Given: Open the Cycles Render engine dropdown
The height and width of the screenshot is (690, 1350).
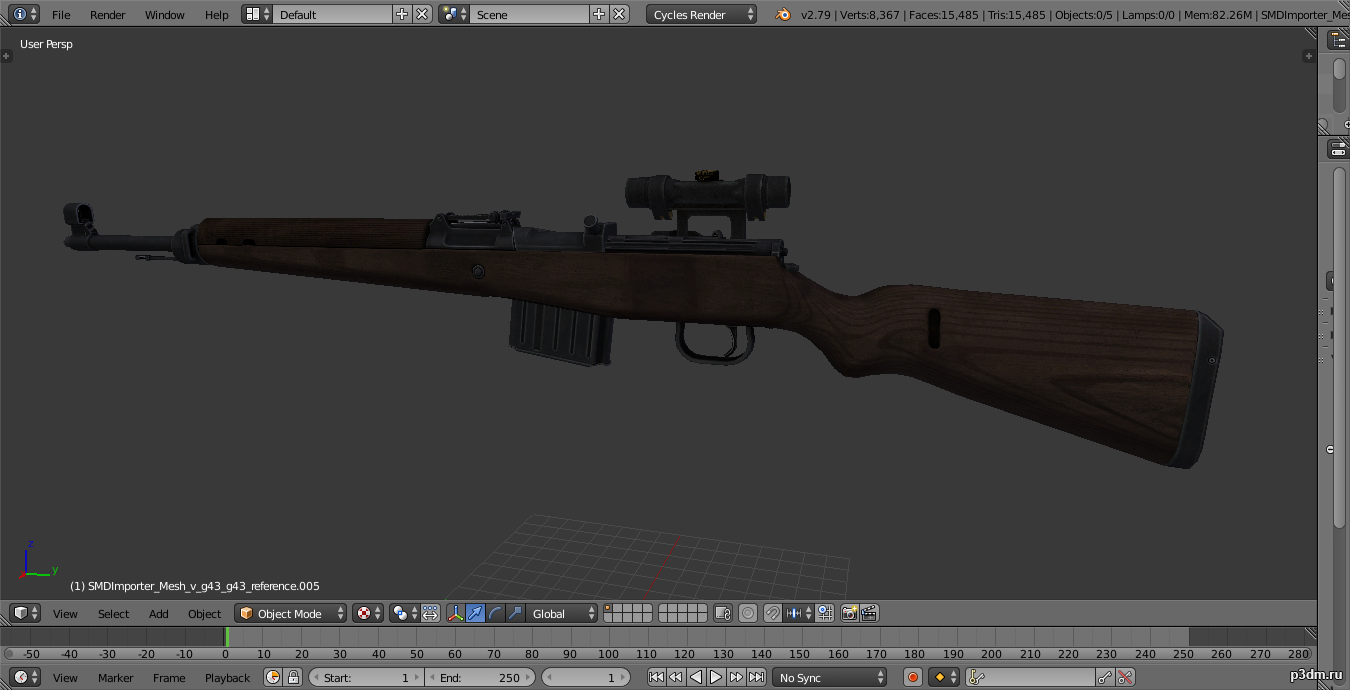Looking at the screenshot, I should [701, 14].
